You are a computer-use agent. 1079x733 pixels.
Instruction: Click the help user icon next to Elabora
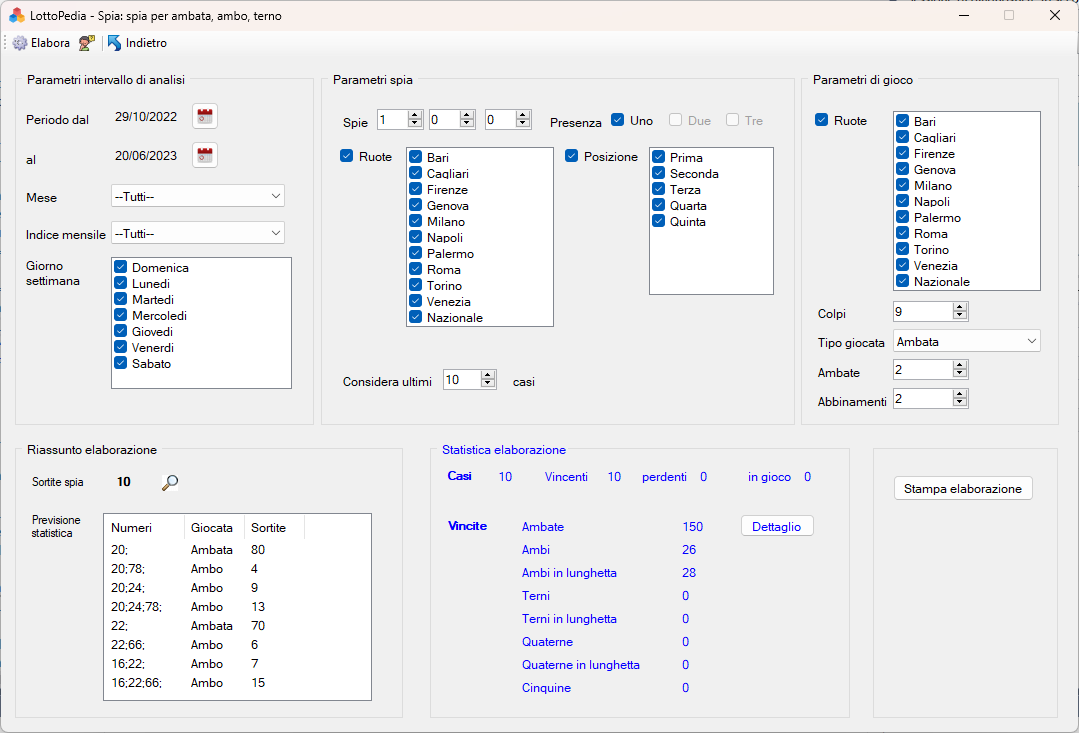click(x=87, y=43)
